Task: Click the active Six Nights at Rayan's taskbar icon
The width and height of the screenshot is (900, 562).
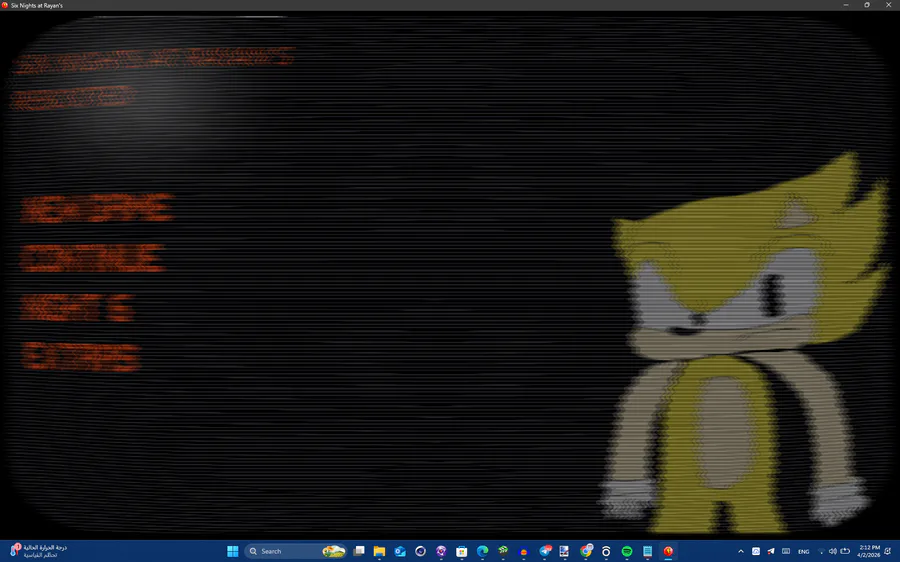Action: click(x=668, y=551)
